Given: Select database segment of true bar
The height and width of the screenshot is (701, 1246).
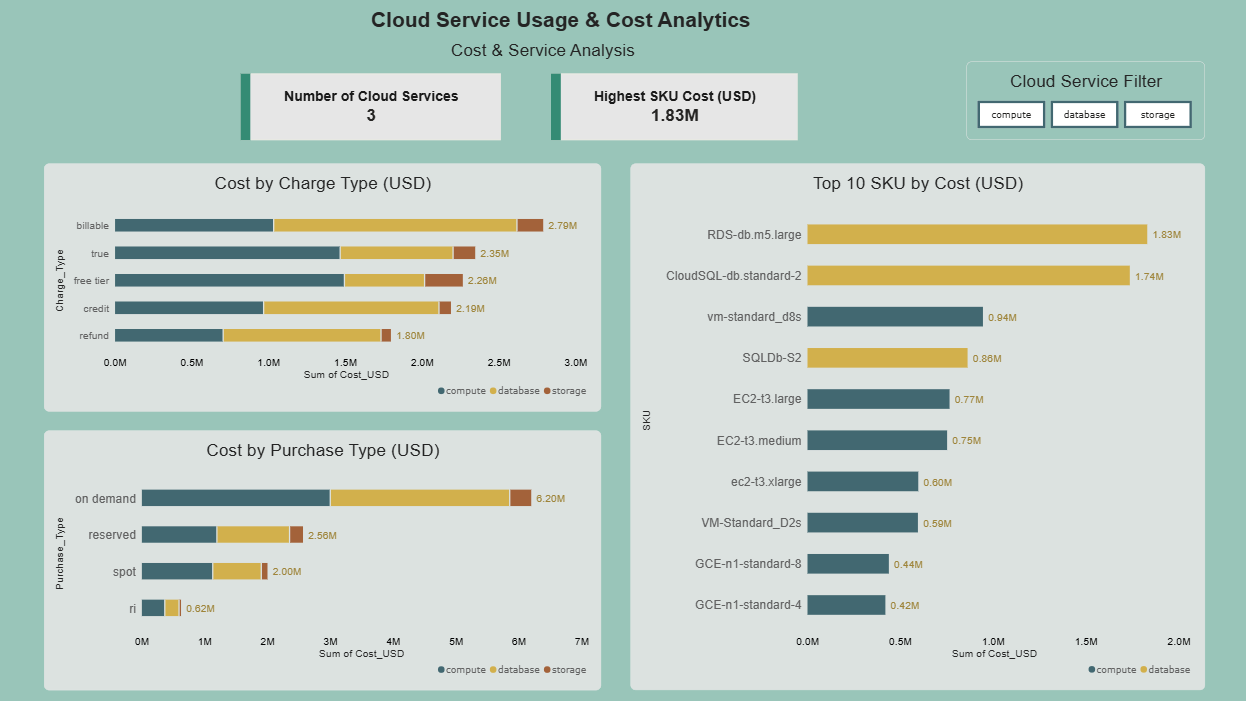Looking at the screenshot, I should click(x=396, y=253).
